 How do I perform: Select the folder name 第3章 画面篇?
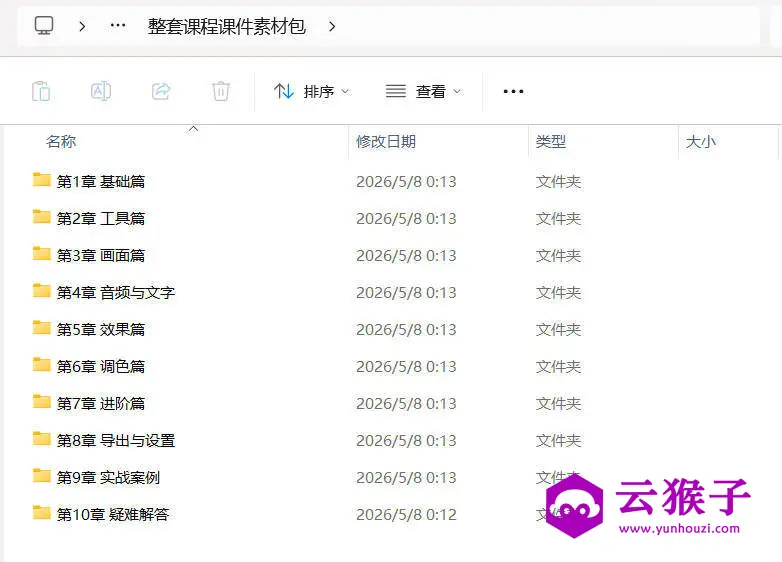click(101, 255)
